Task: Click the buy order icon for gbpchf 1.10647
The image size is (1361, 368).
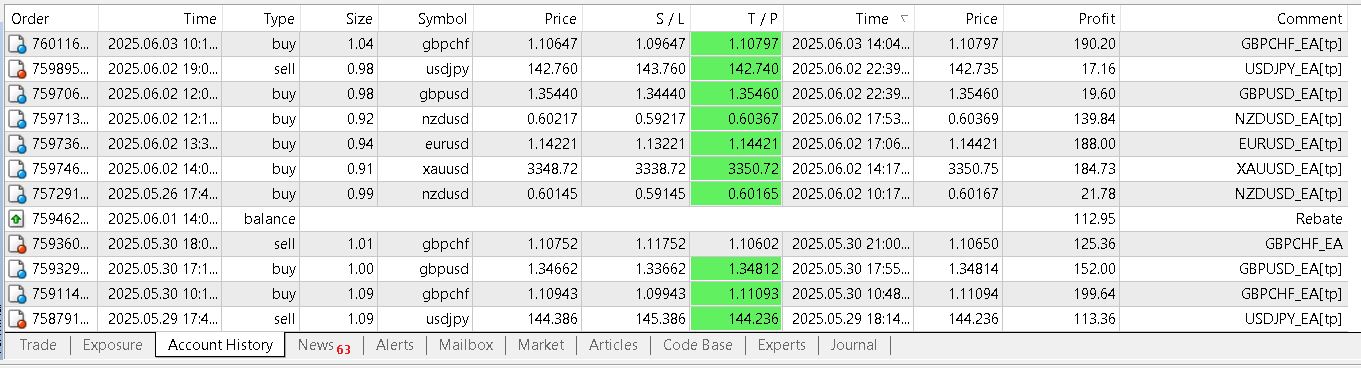Action: pos(17,44)
